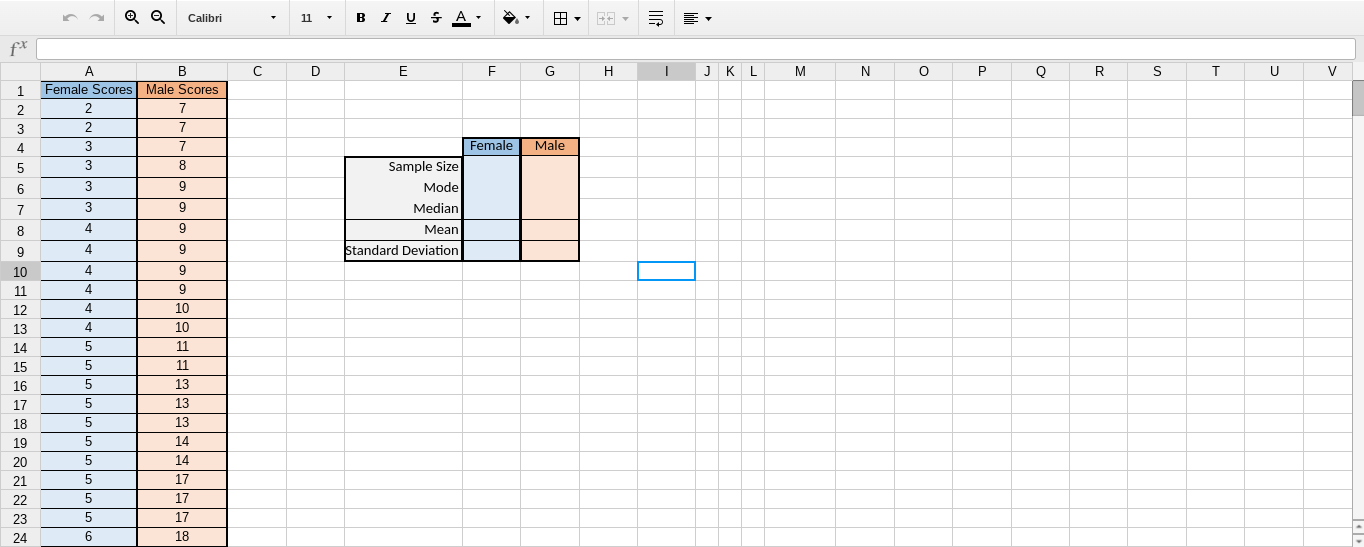This screenshot has width=1364, height=547.
Task: Expand the merge cells dropdown arrow
Action: pos(626,18)
